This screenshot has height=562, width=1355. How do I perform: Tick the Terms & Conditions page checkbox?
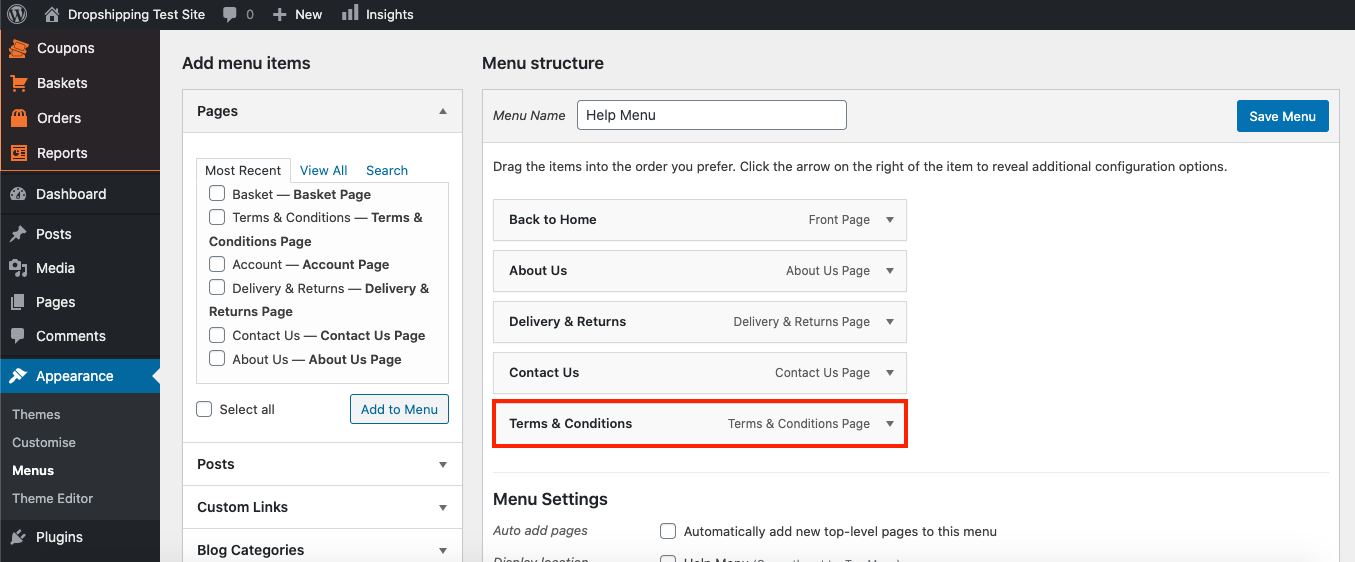tap(217, 216)
